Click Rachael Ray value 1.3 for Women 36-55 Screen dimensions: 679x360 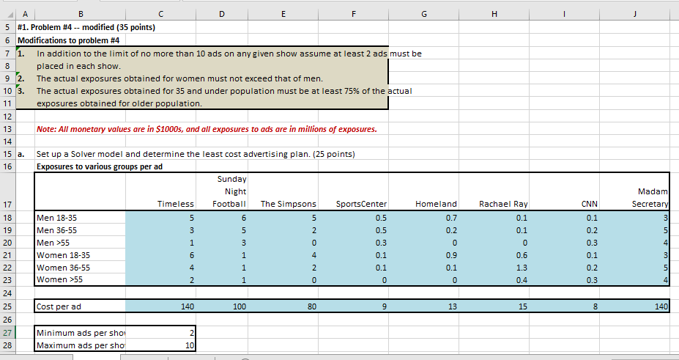[x=494, y=268]
